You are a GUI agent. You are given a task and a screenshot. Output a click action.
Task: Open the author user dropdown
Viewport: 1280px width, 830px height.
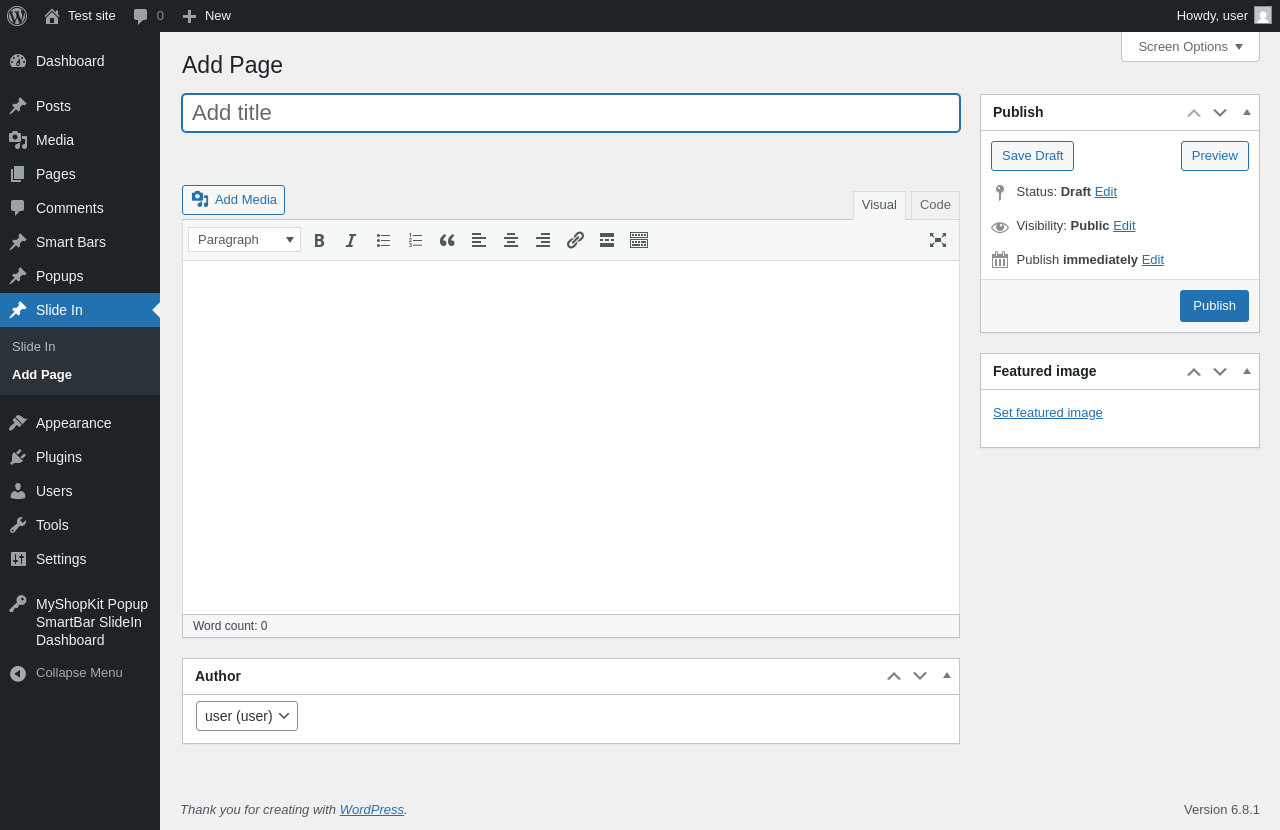click(247, 716)
